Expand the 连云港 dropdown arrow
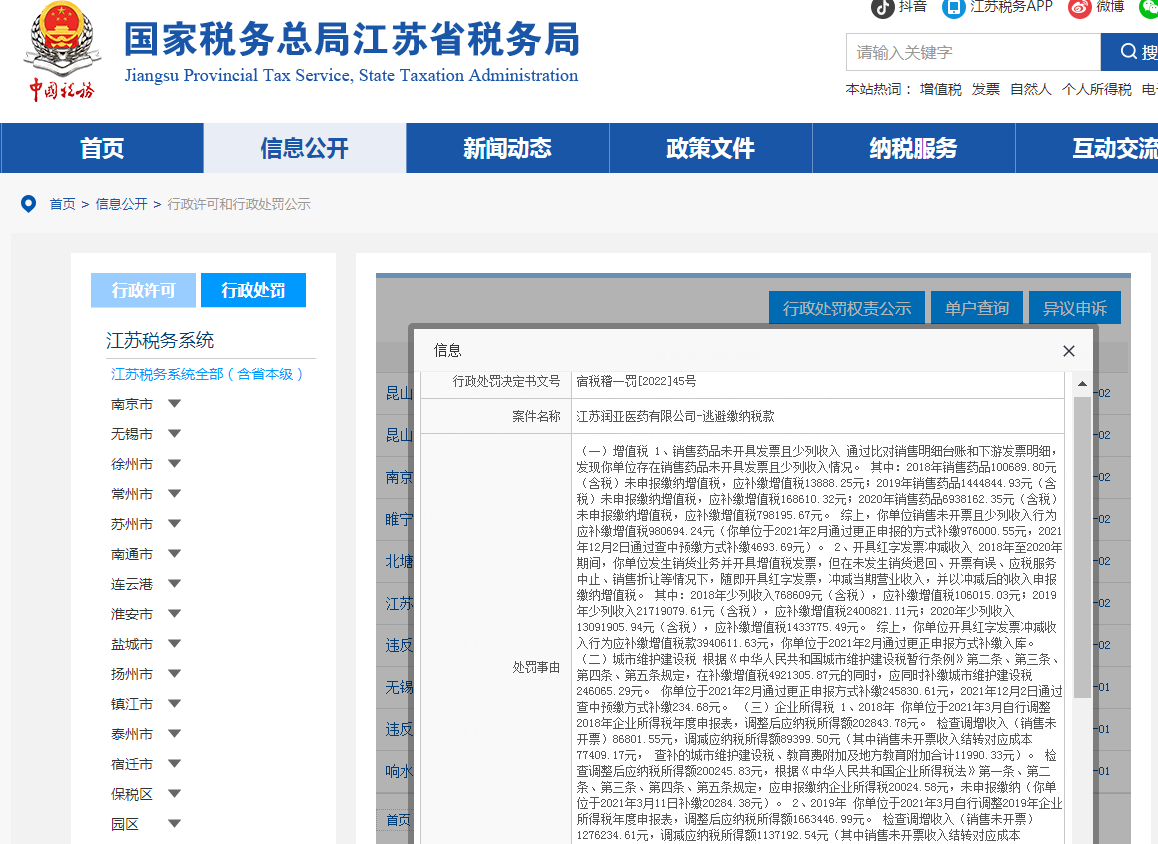 tap(174, 583)
